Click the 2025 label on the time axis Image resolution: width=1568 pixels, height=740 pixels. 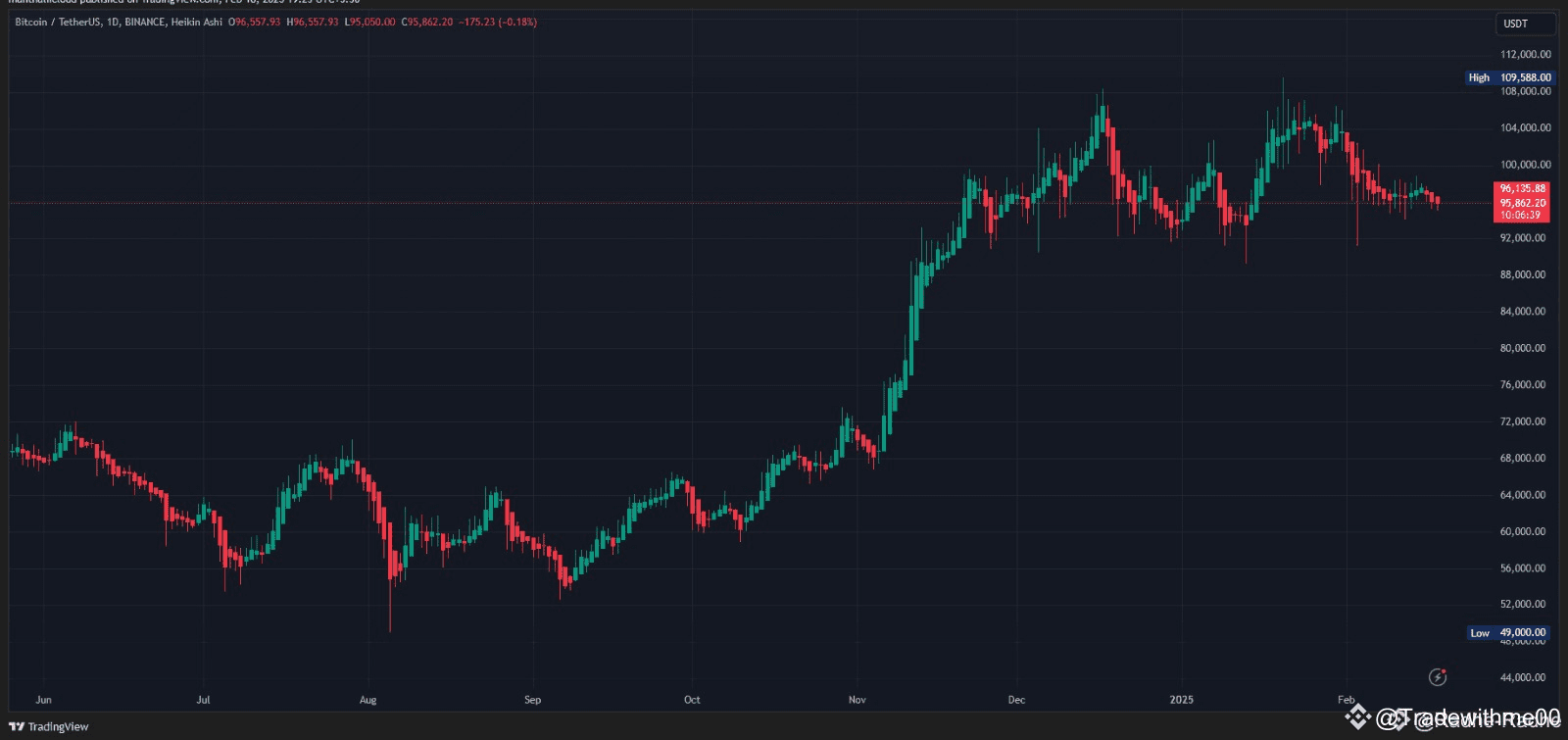coord(1182,700)
